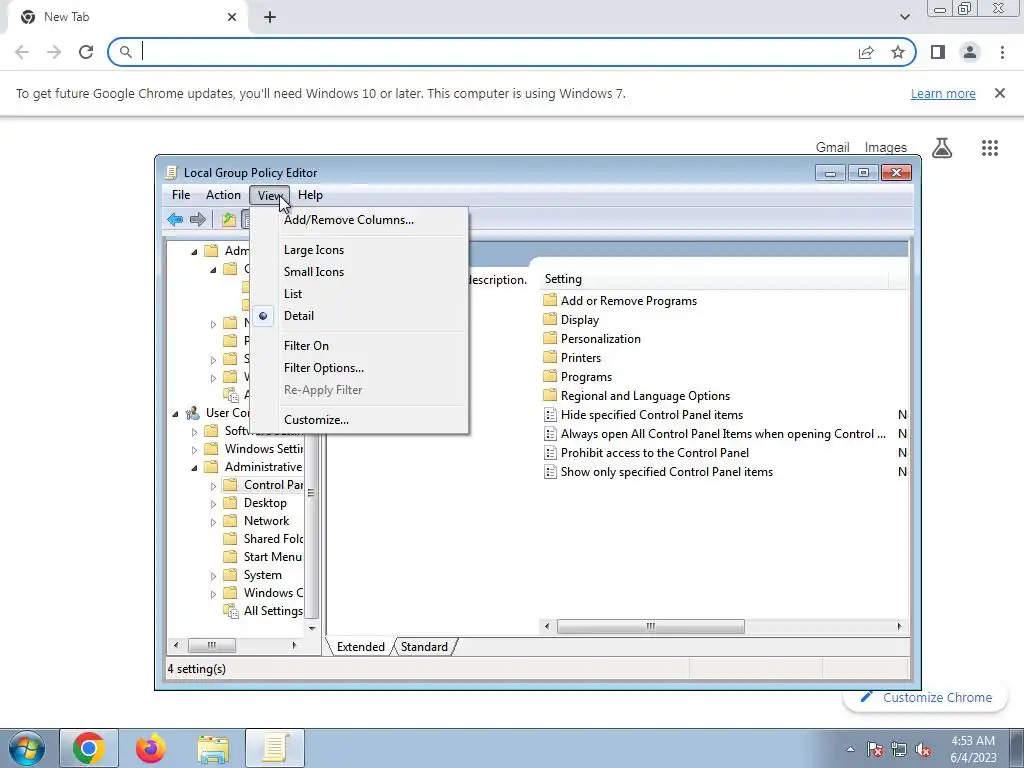Open the Chrome tab search chevron
Viewport: 1024px width, 768px height.
tap(904, 17)
